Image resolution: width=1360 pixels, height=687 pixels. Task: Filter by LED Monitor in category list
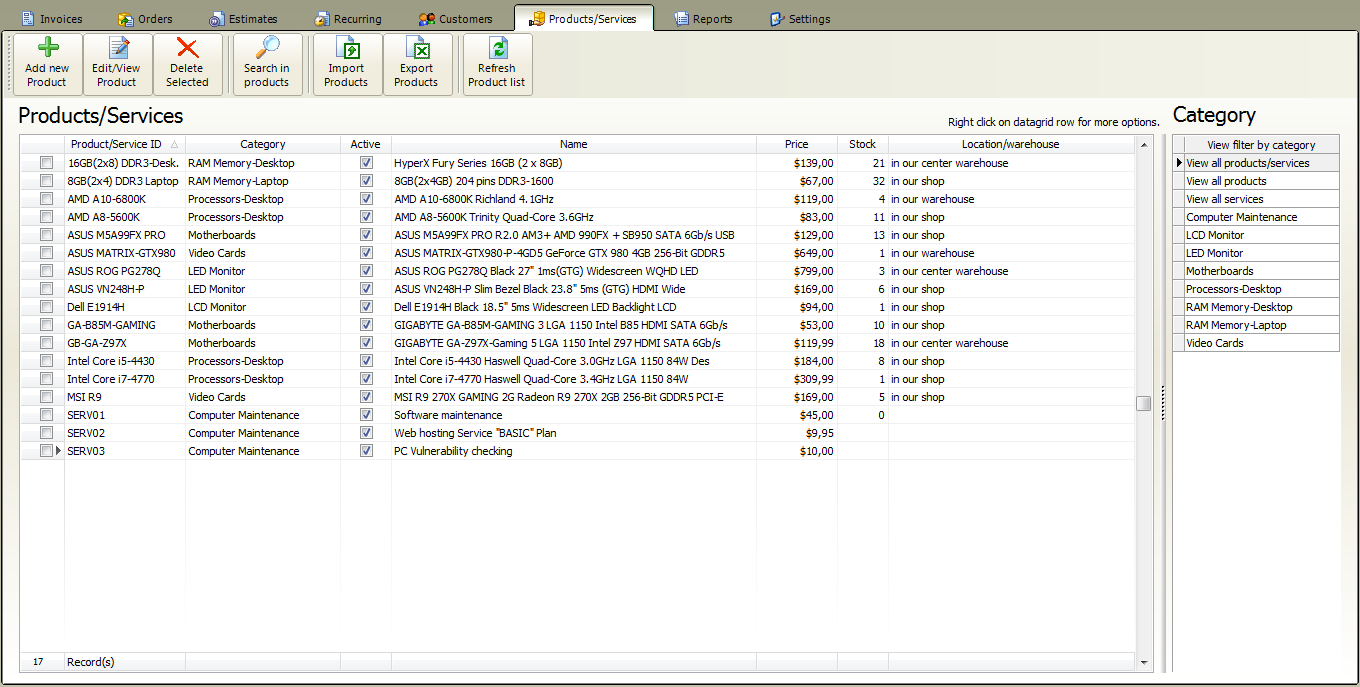tap(1261, 253)
